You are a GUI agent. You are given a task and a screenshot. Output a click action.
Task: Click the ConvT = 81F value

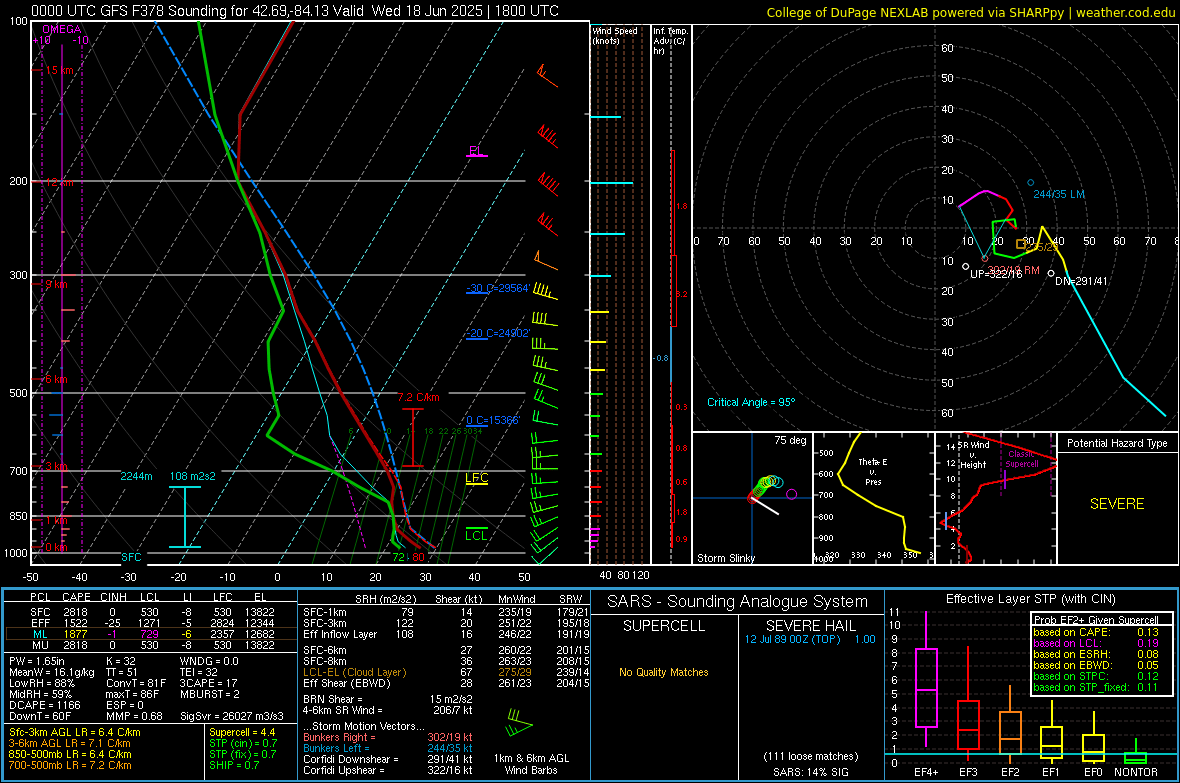click(x=134, y=684)
